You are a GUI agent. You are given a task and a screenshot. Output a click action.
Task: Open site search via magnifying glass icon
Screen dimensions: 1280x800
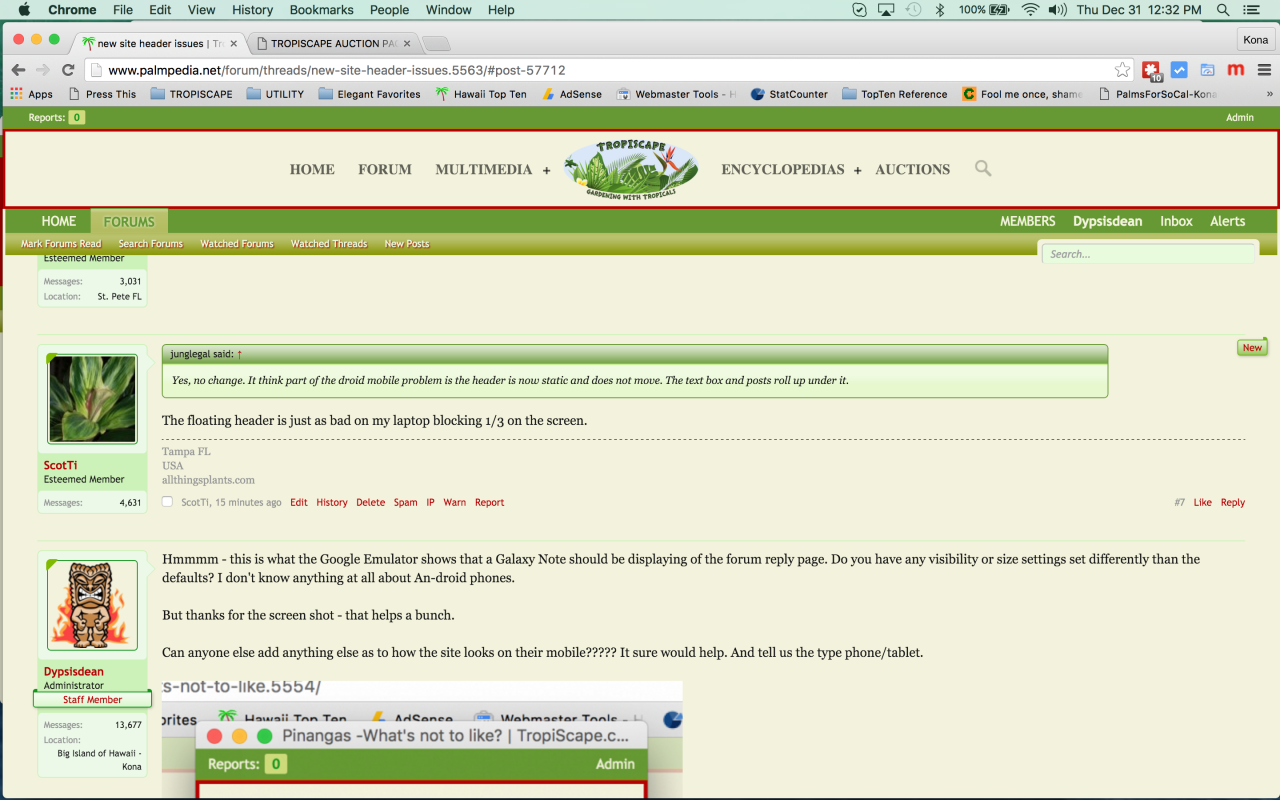point(983,168)
